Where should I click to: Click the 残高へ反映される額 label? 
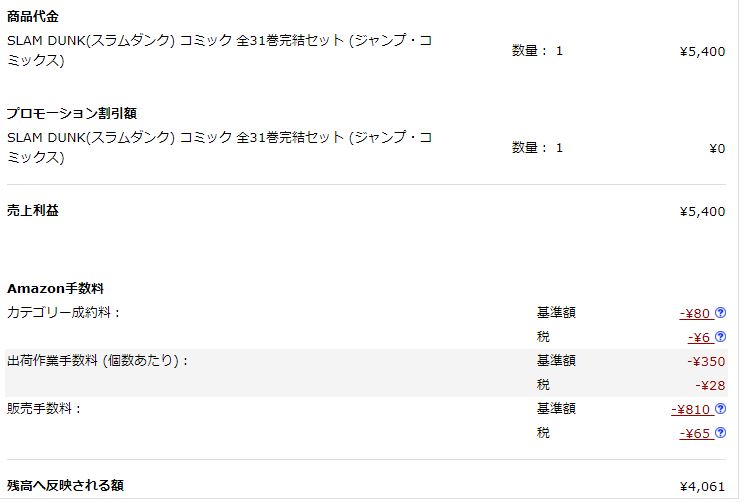point(65,486)
